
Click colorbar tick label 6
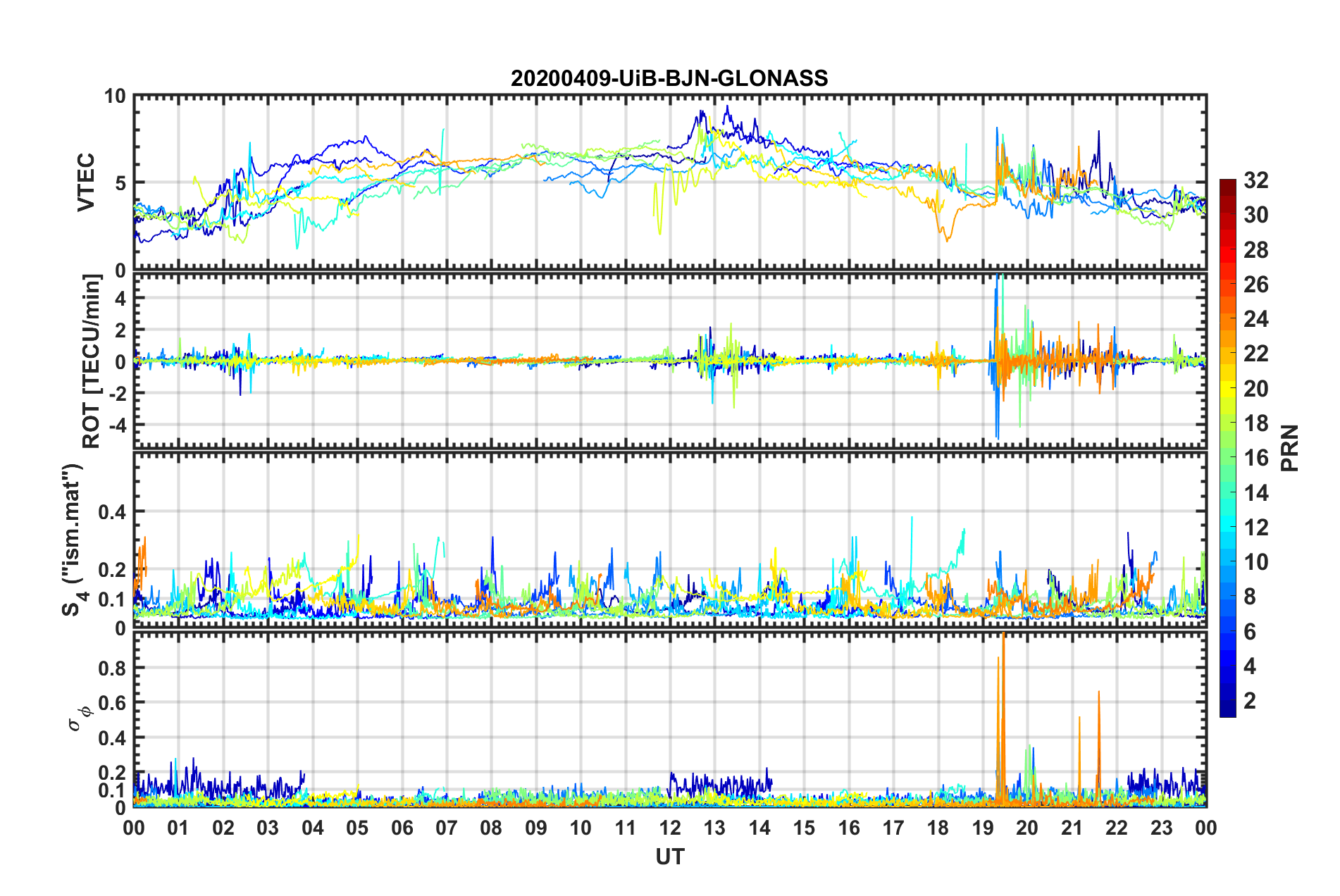point(1250,632)
